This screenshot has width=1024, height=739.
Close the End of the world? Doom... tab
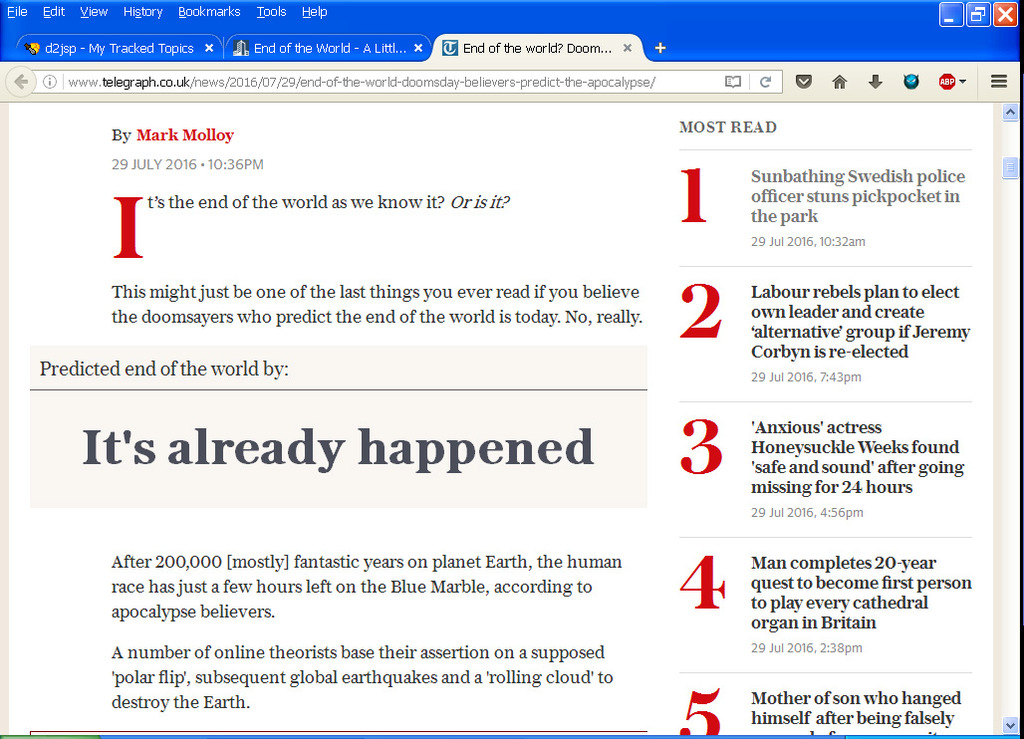tap(627, 48)
